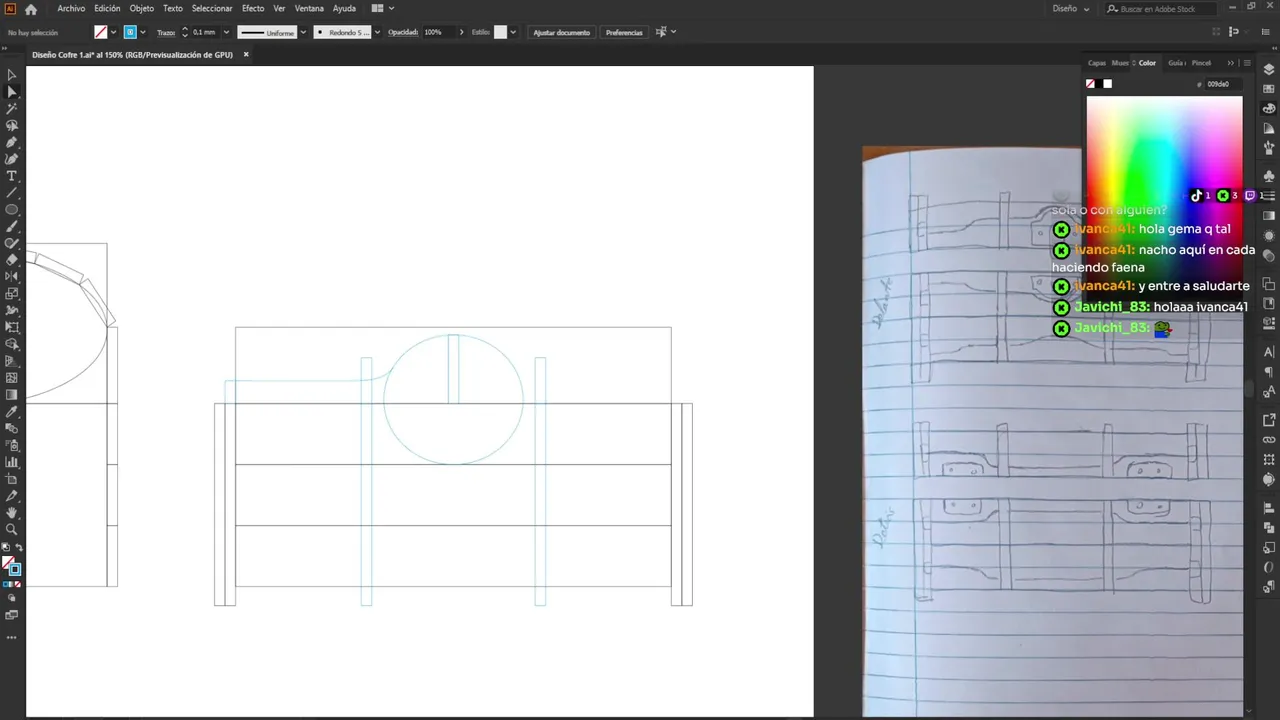The height and width of the screenshot is (720, 1280).
Task: Select the Column Graph tool
Action: 12,462
